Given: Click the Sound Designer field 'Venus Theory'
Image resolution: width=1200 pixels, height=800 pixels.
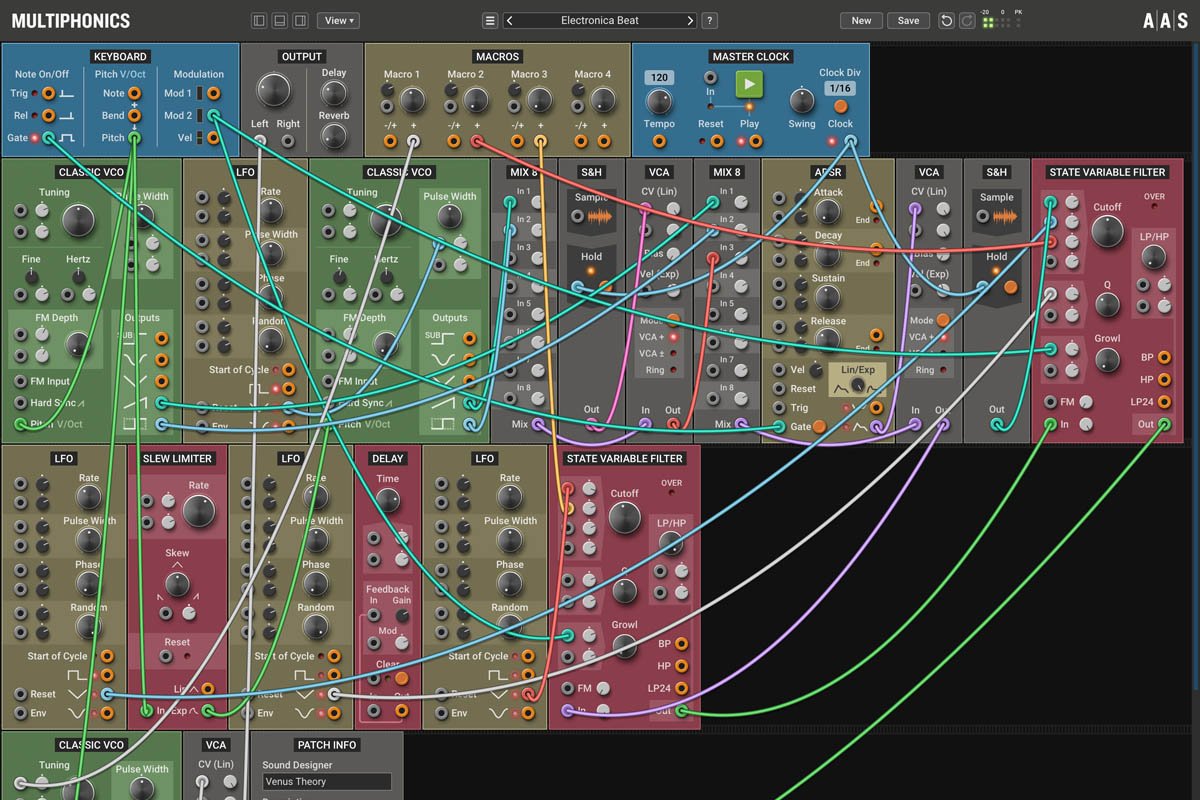Looking at the screenshot, I should tap(326, 782).
